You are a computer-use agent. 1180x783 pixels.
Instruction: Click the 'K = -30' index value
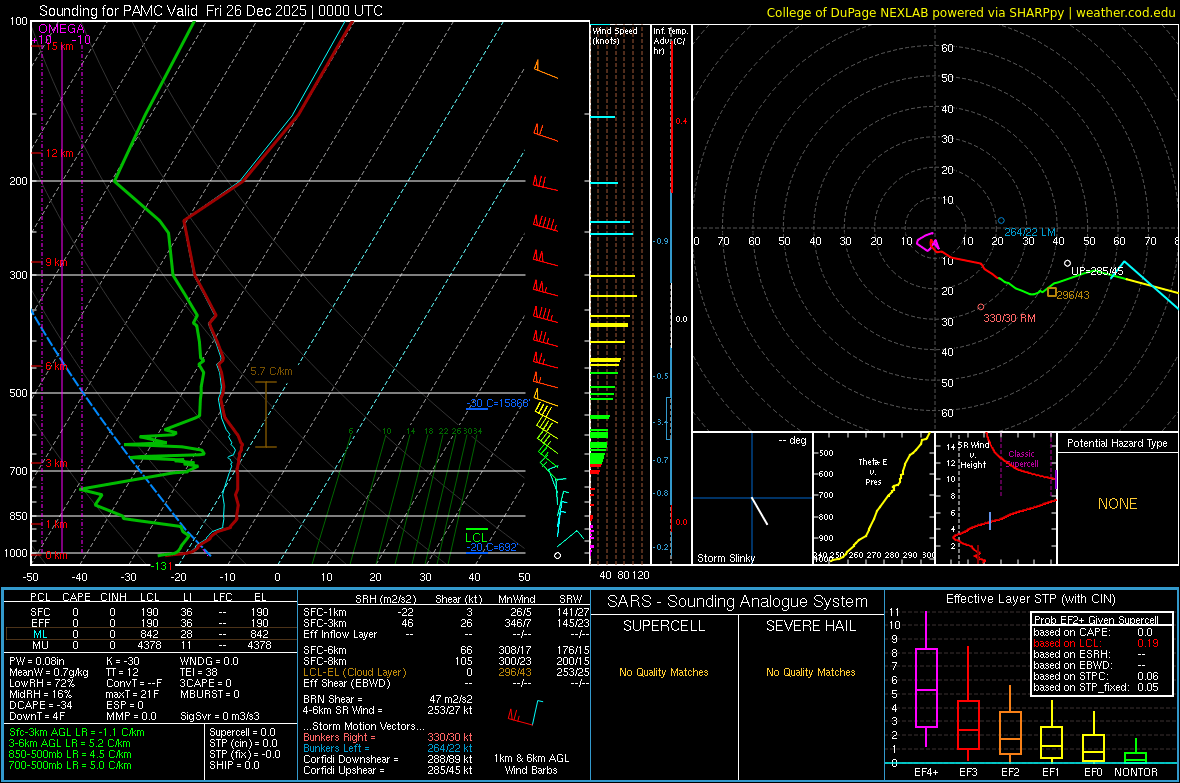point(123,661)
